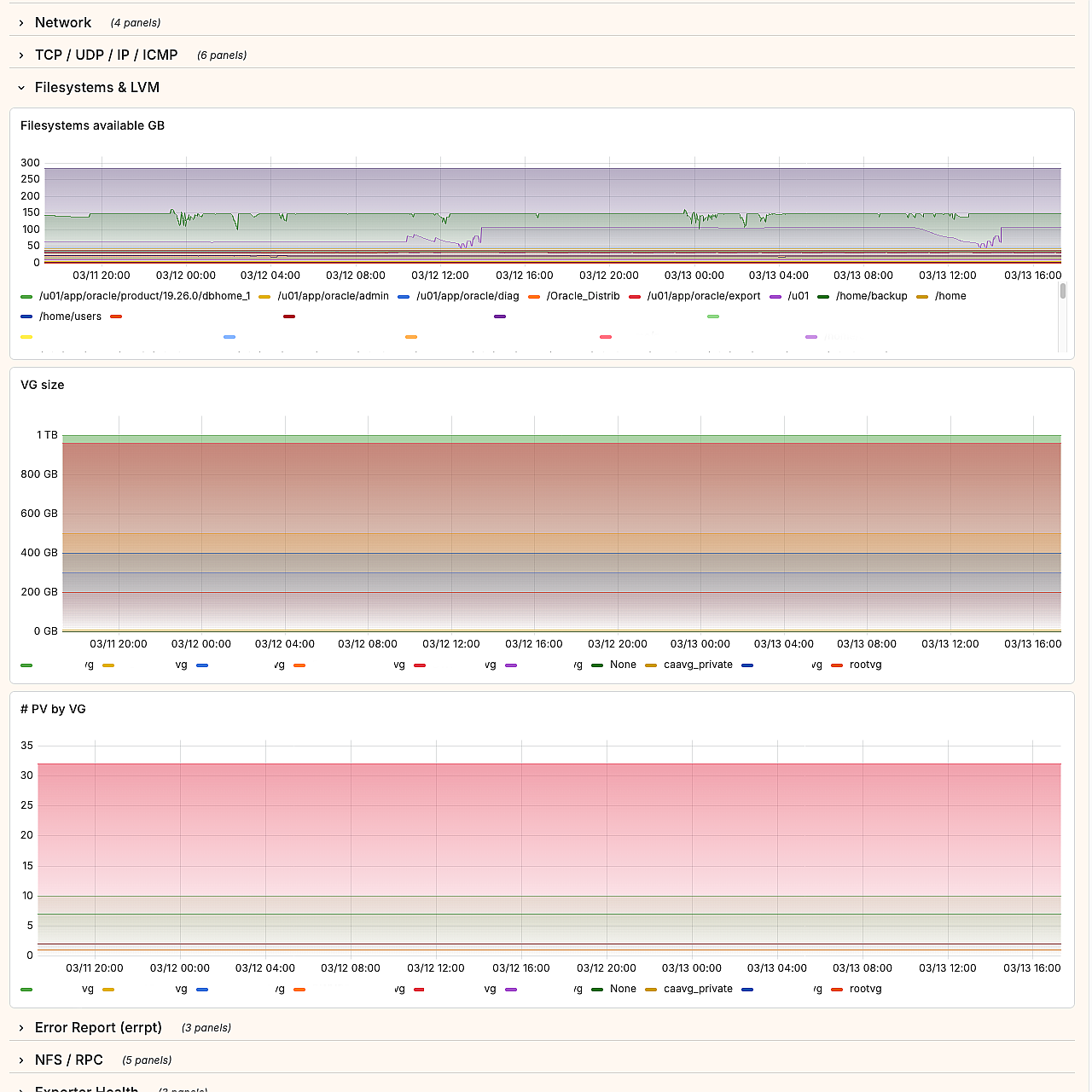The image size is (1092, 1092).
Task: Select the /home legend entry
Action: (x=950, y=296)
